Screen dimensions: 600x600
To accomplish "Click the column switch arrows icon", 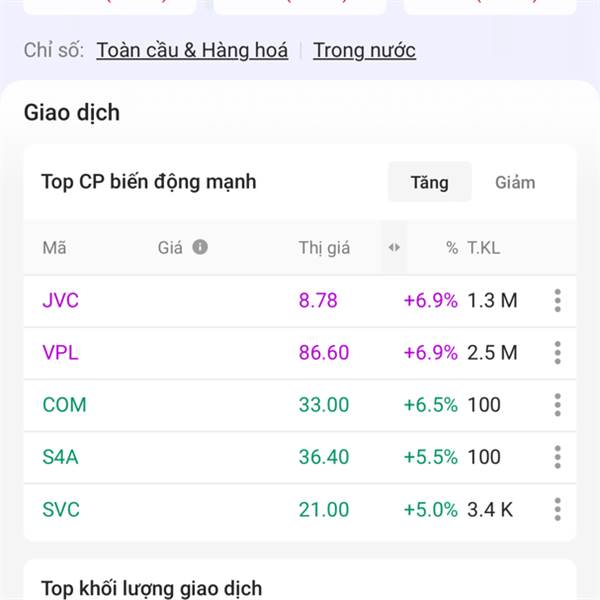I will click(x=394, y=247).
